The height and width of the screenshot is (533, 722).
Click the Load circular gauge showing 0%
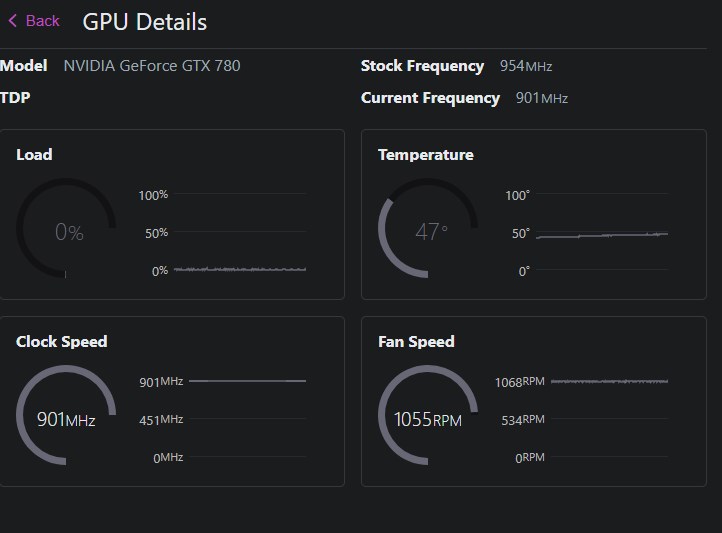click(x=66, y=228)
